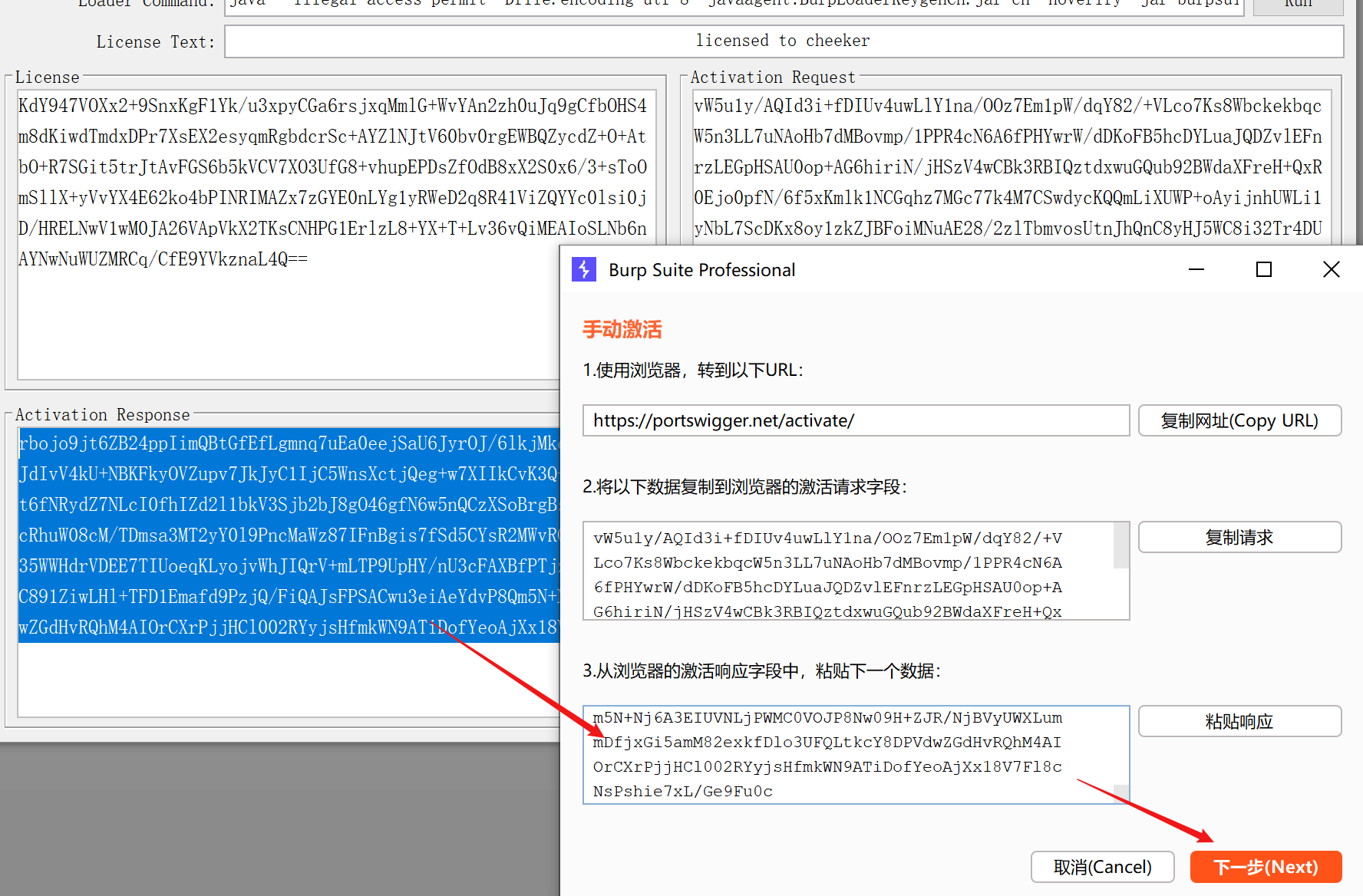
Task: Maximize the Burp Suite Professional dialog
Action: coord(1264,269)
